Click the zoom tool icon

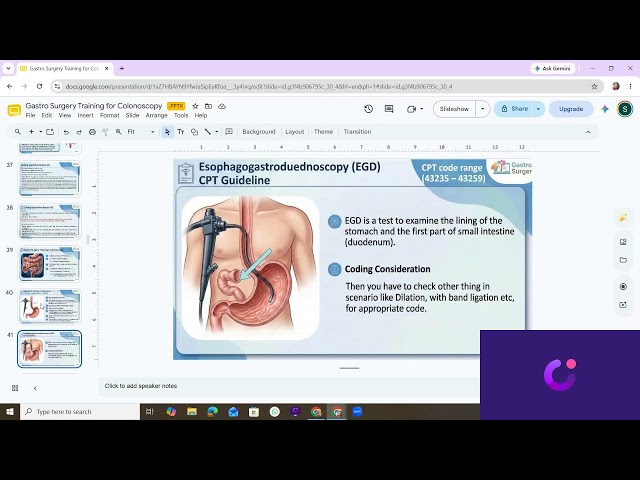pyautogui.click(x=119, y=132)
